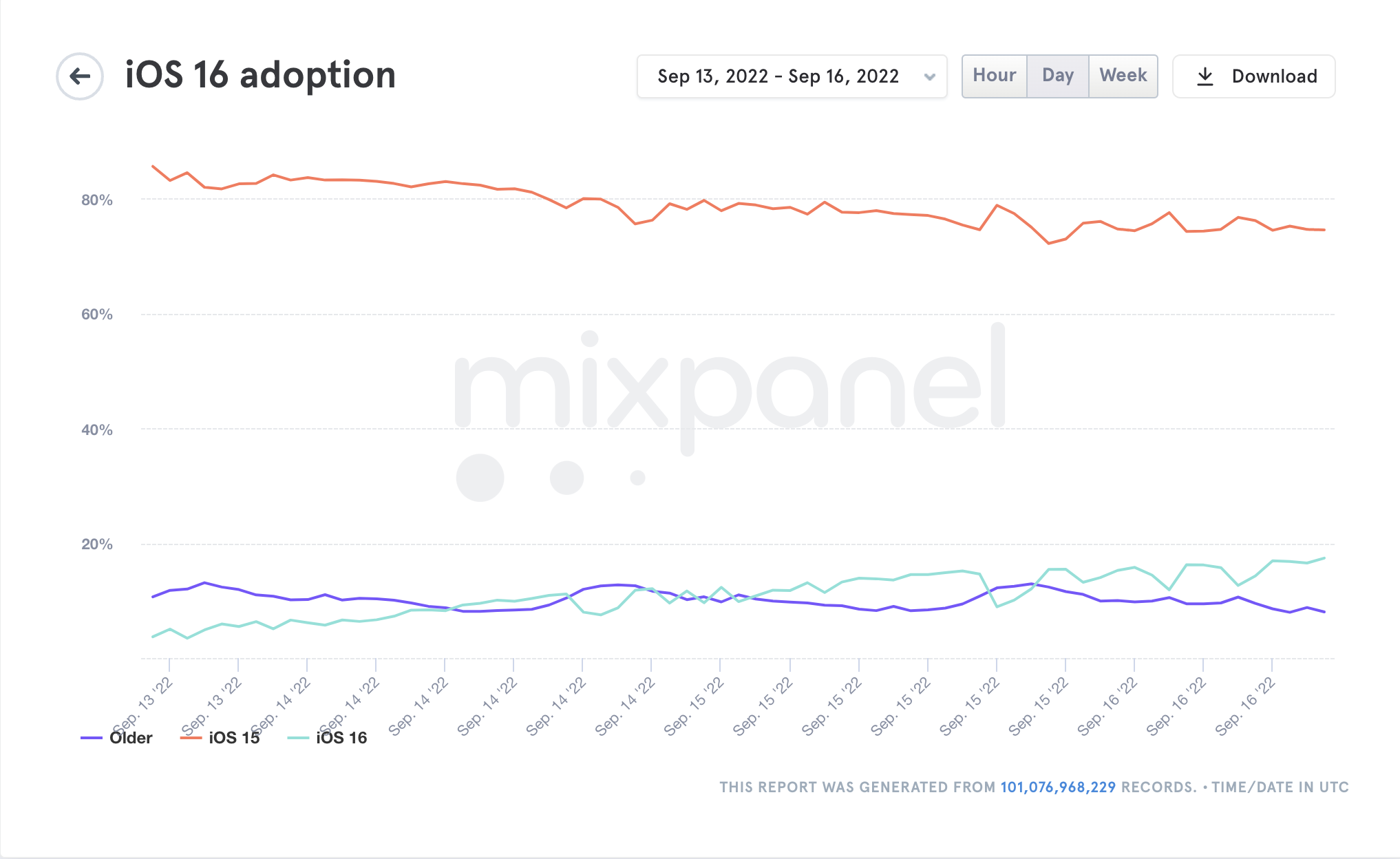Click the orange iOS 15 legend line marker
The height and width of the screenshot is (859, 1400).
pyautogui.click(x=191, y=738)
